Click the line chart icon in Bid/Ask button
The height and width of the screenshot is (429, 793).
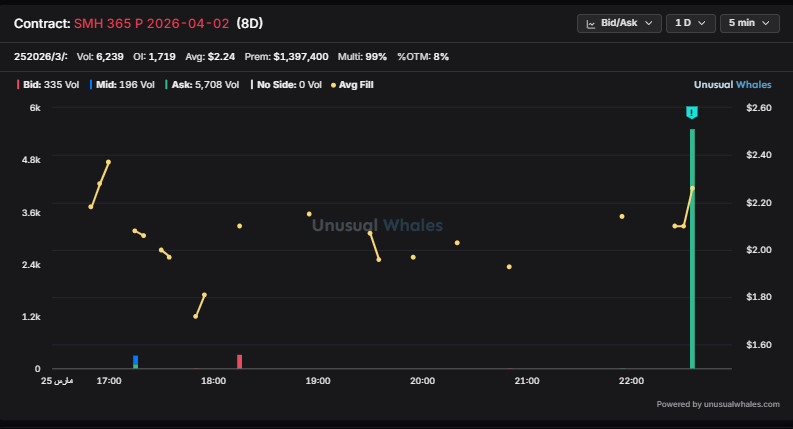pos(590,24)
